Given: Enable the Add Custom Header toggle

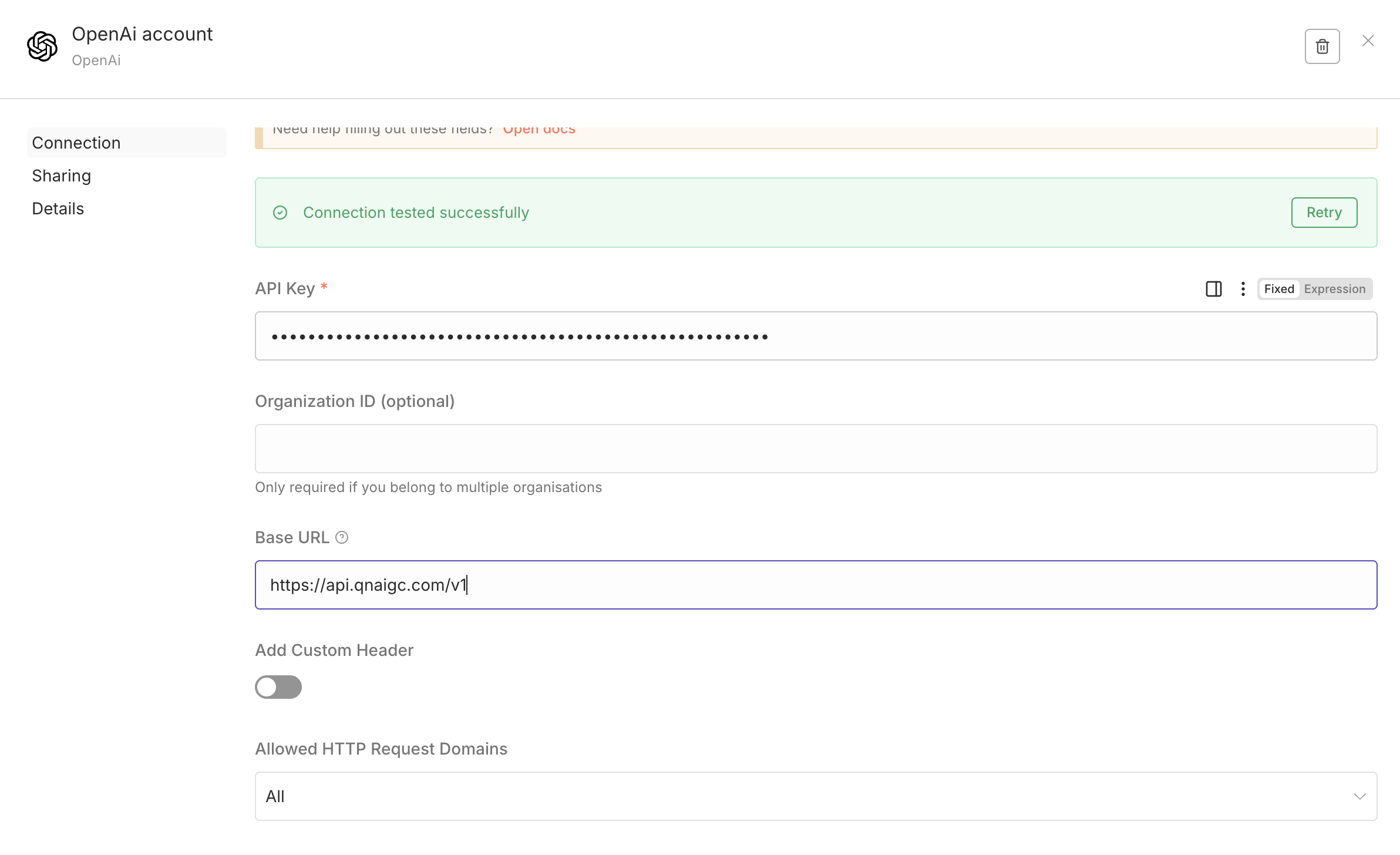Looking at the screenshot, I should point(278,687).
